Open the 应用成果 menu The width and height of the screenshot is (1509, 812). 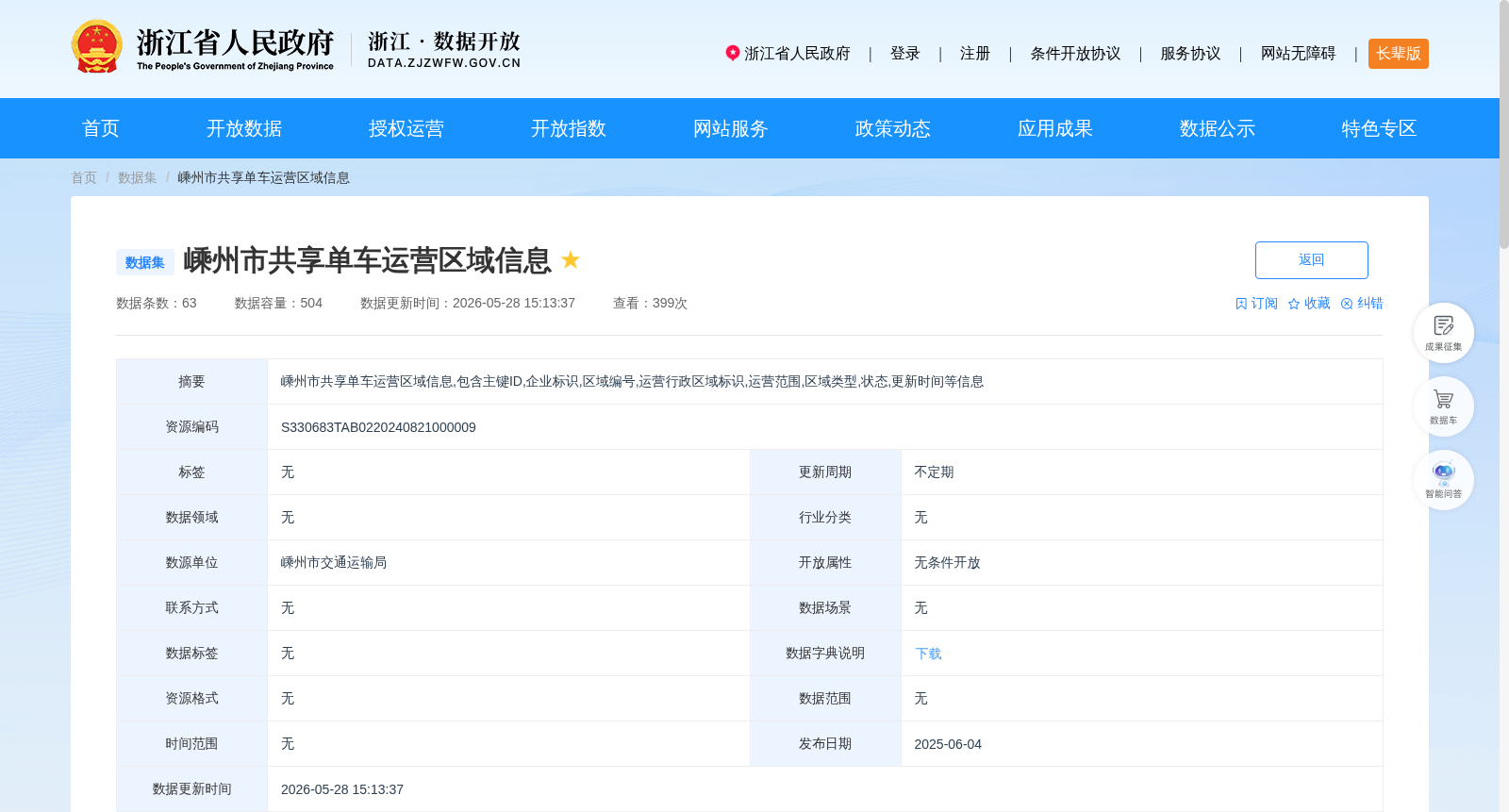tap(1055, 128)
